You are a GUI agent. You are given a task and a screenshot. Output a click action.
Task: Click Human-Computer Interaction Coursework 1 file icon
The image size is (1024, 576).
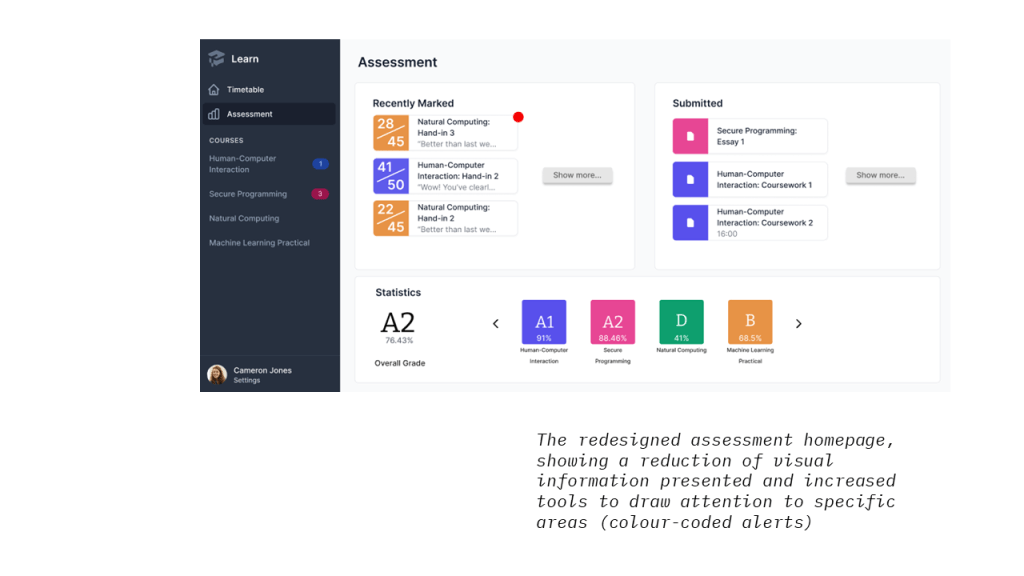[x=690, y=180]
